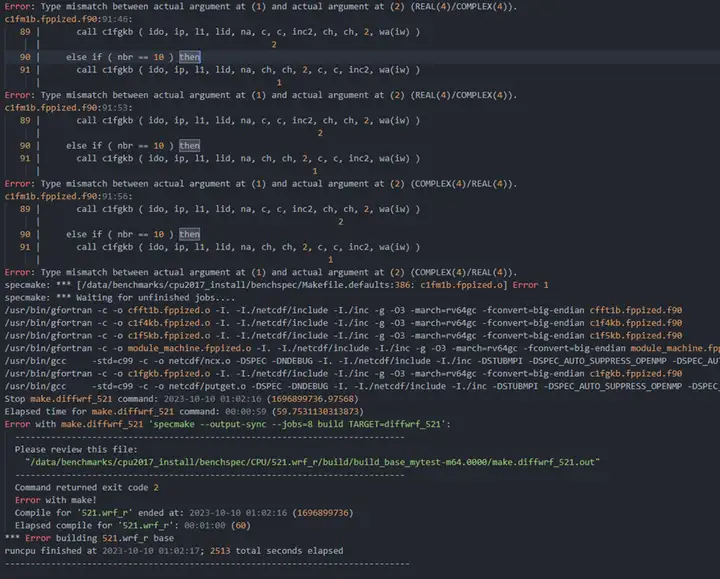Viewport: 720px width, 579px height.
Task: Select 'Makefile.defaults:386' in the specmake error line
Action: pos(356,285)
